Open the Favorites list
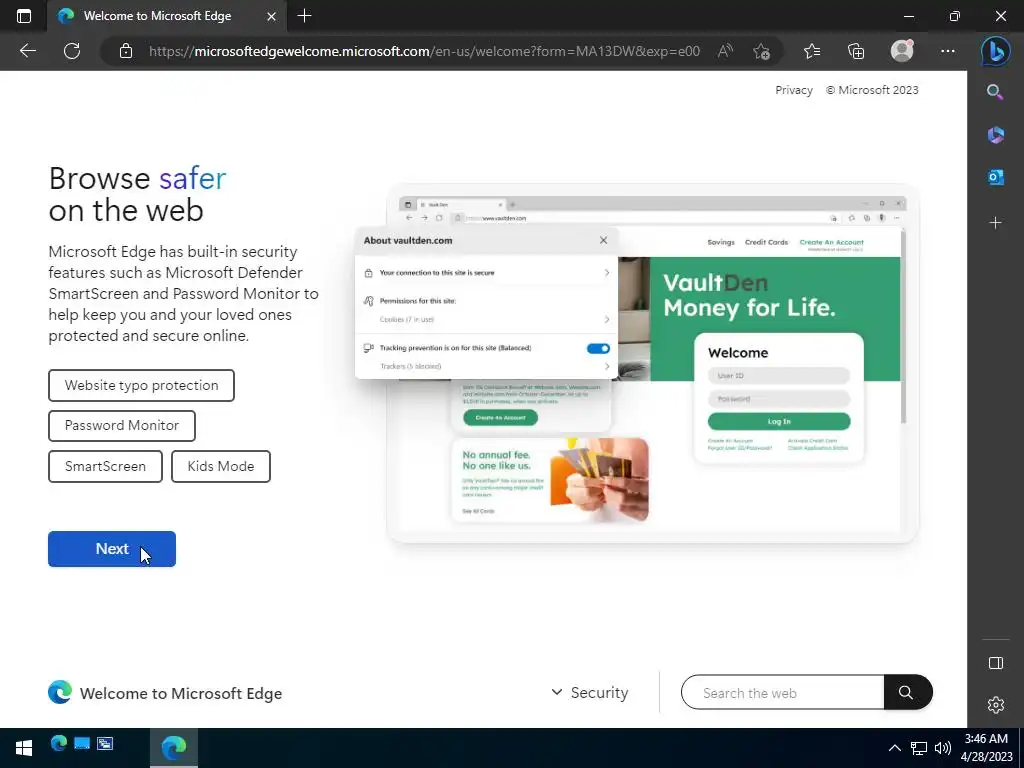Viewport: 1024px width, 768px height. click(x=812, y=51)
